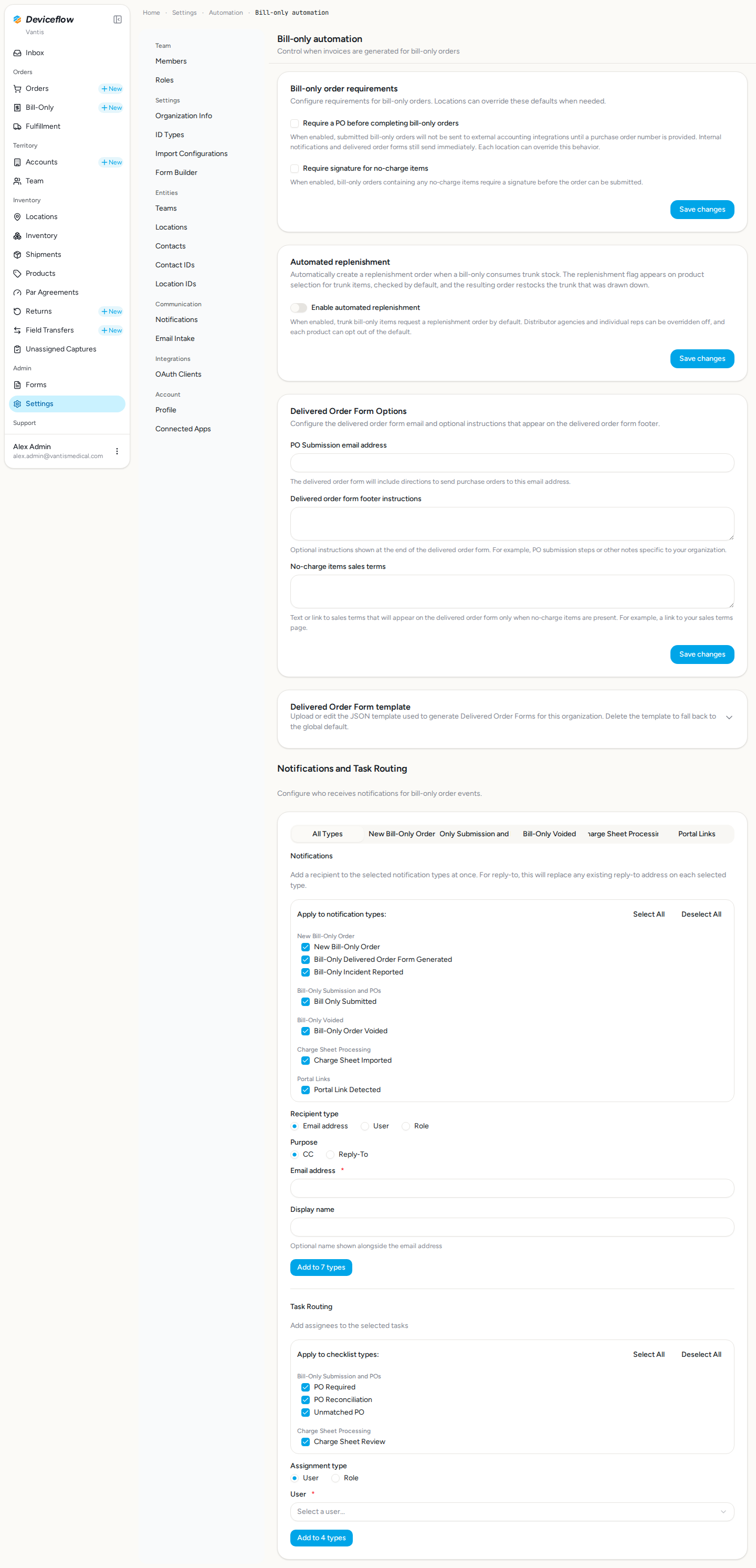756x1568 pixels.
Task: Save changes for Automated replenishment
Action: pos(702,359)
